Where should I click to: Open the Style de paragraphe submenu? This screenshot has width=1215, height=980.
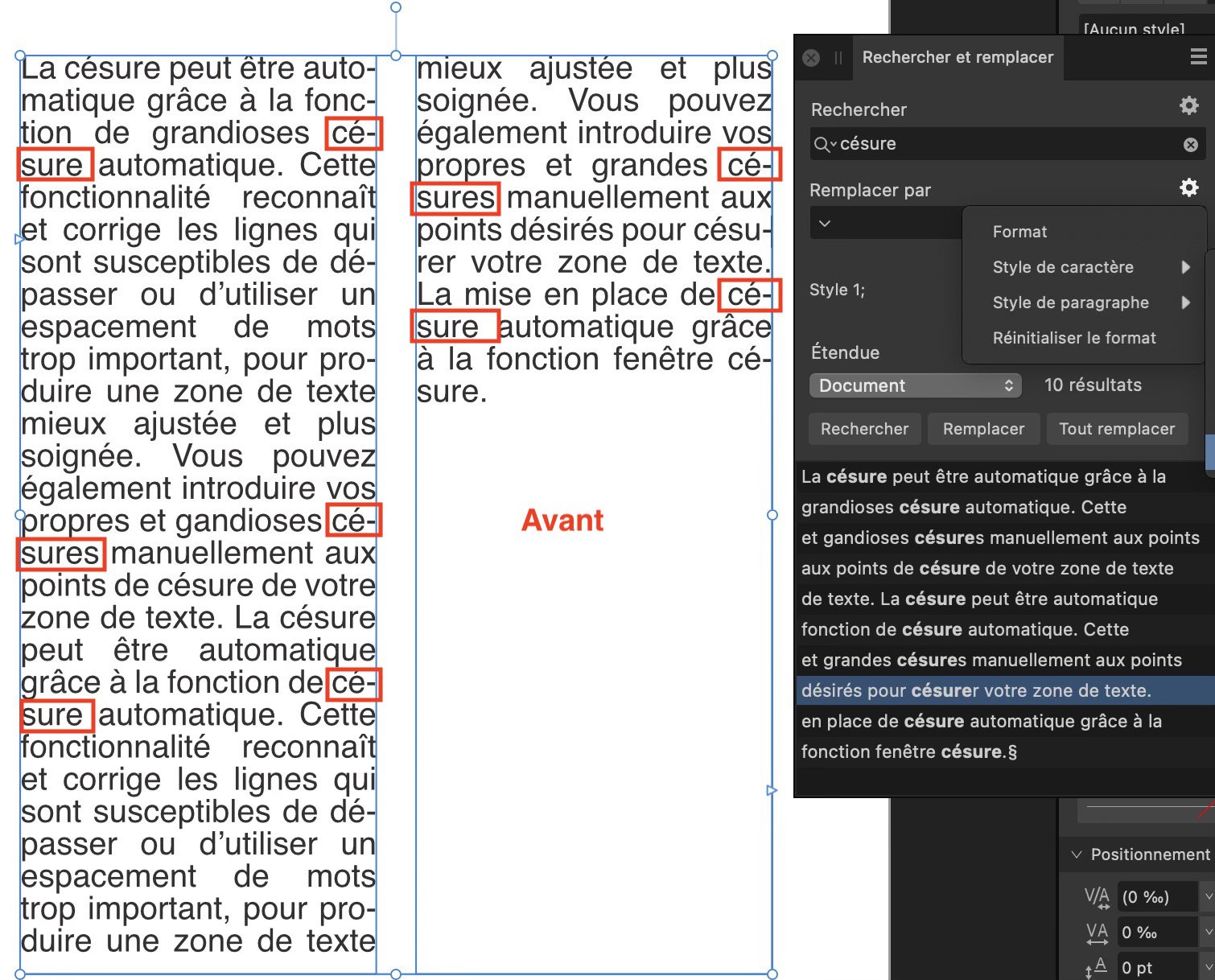1084,303
